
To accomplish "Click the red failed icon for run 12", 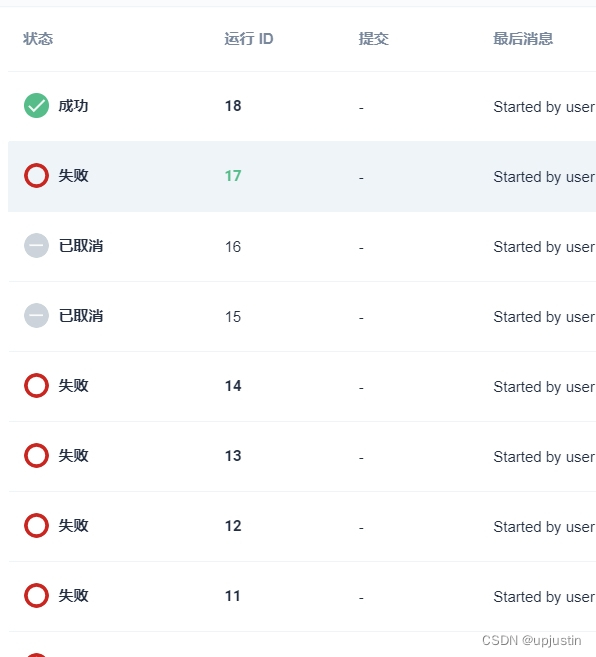I will click(x=36, y=525).
